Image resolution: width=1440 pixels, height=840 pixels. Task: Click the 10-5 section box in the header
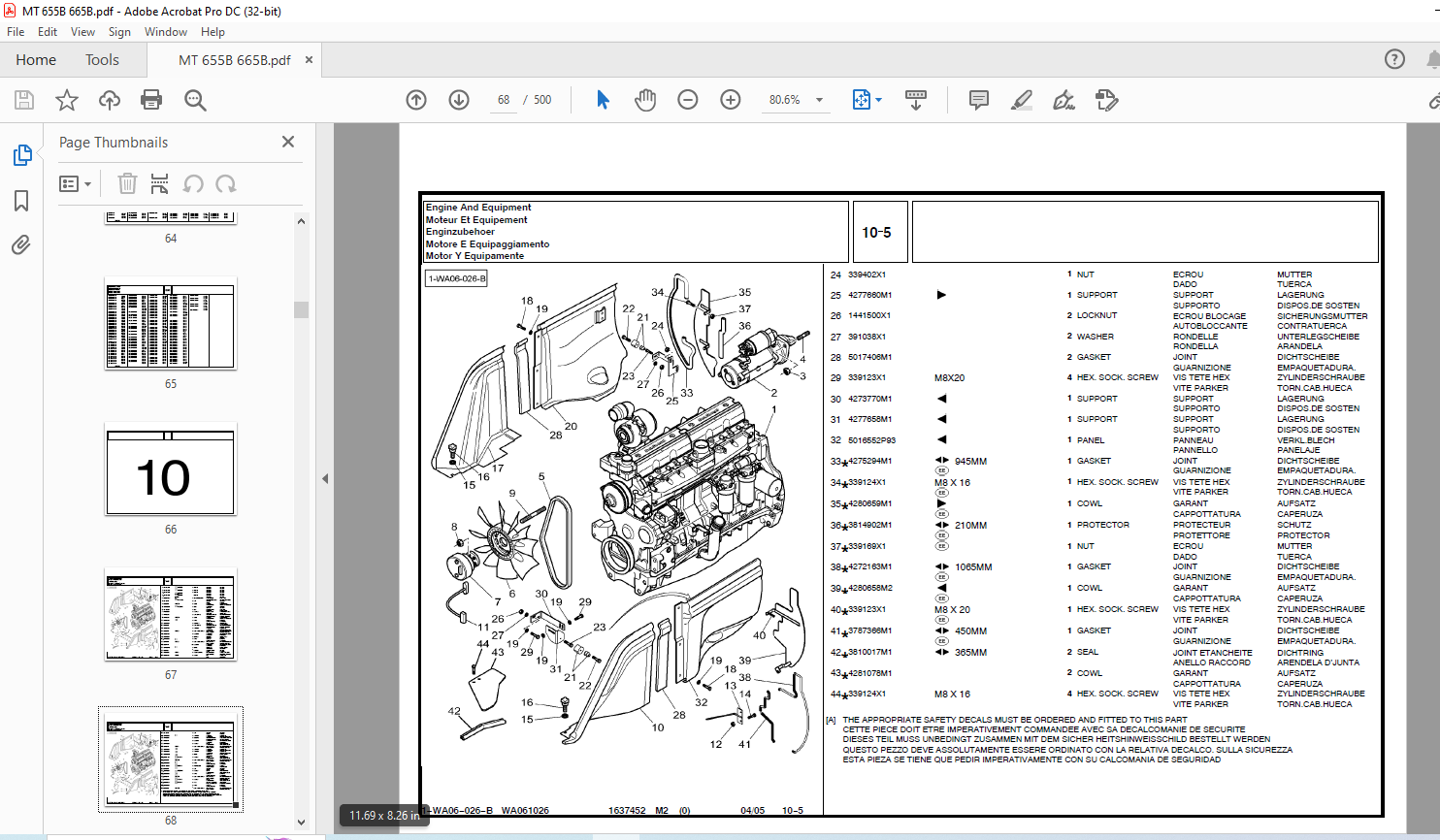pyautogui.click(x=879, y=232)
